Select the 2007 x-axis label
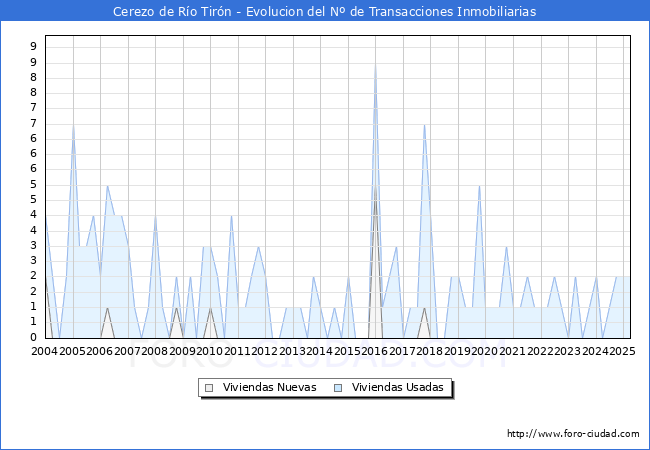This screenshot has height=450, width=650. (x=127, y=351)
